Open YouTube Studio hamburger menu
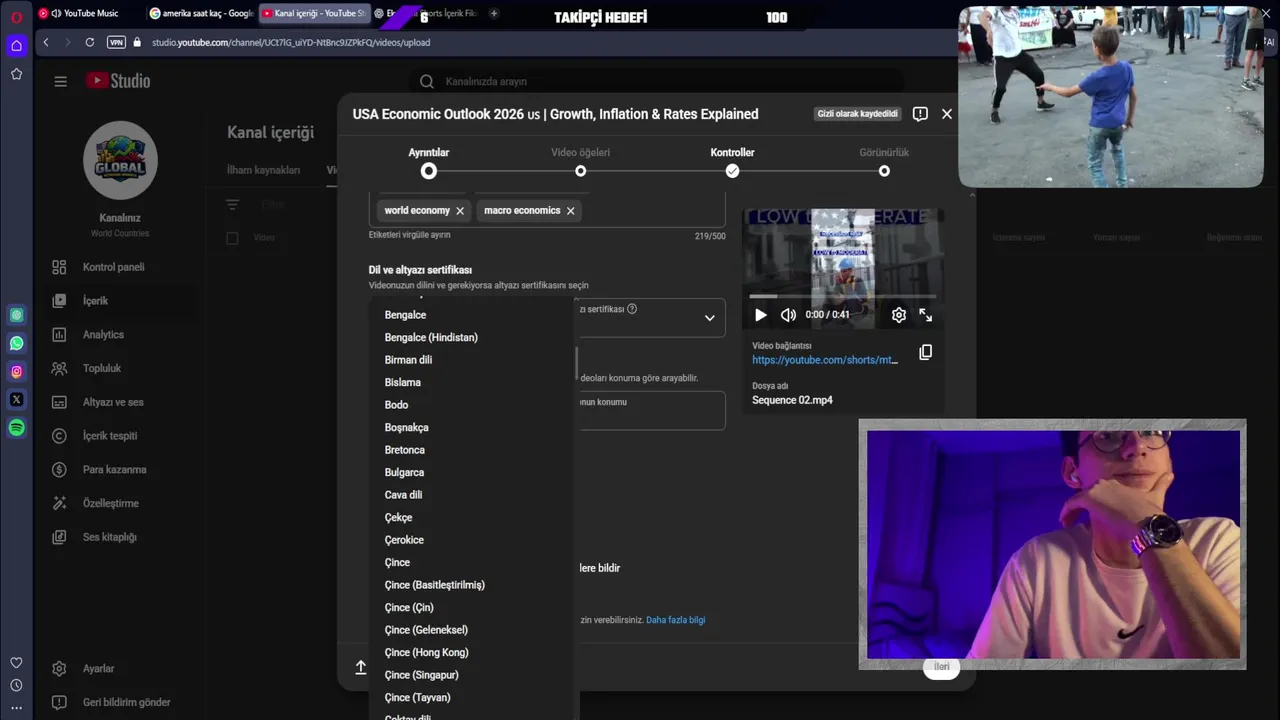Screen dimensions: 1280x720 pyautogui.click(x=60, y=81)
